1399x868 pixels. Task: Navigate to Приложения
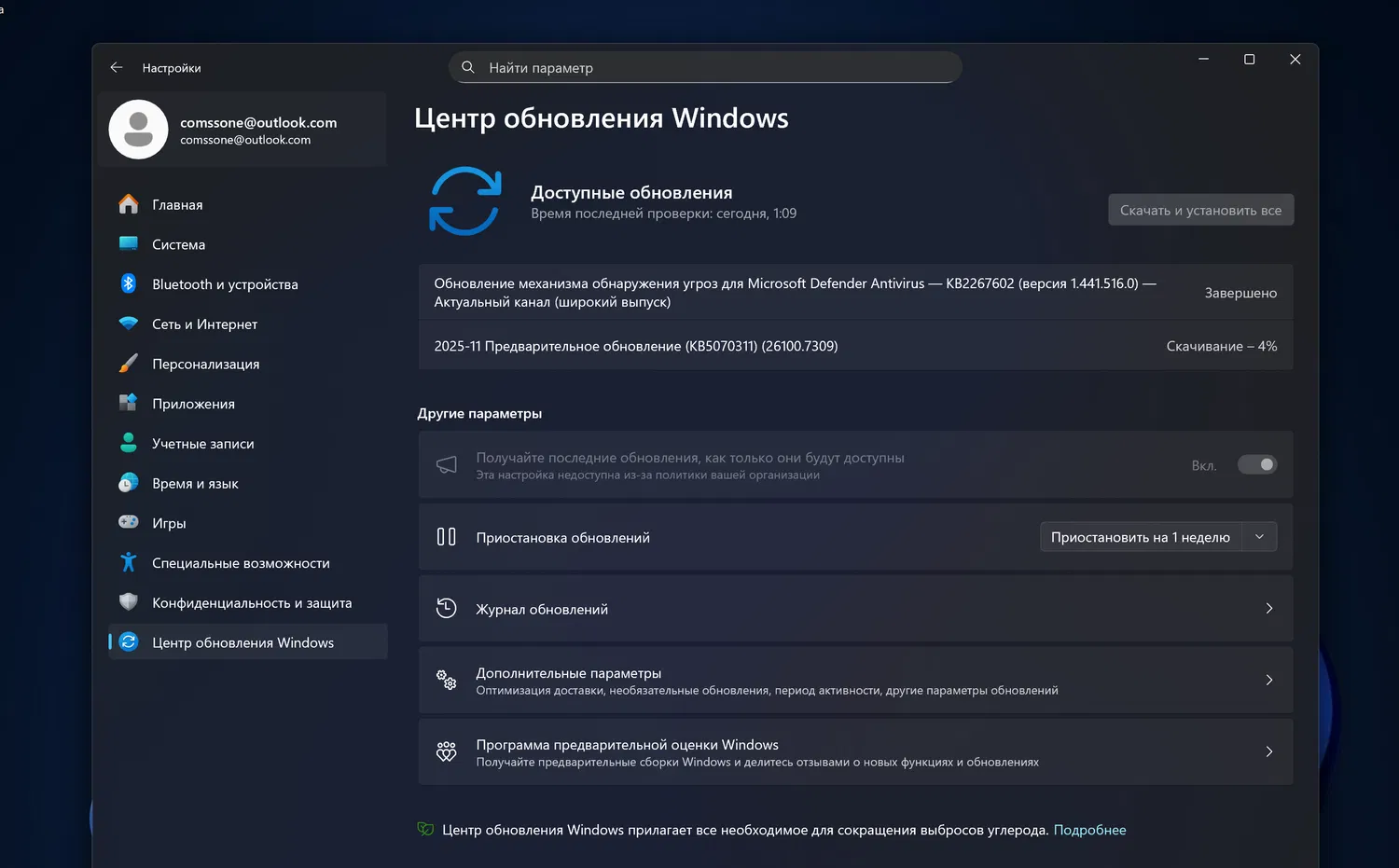click(x=247, y=404)
